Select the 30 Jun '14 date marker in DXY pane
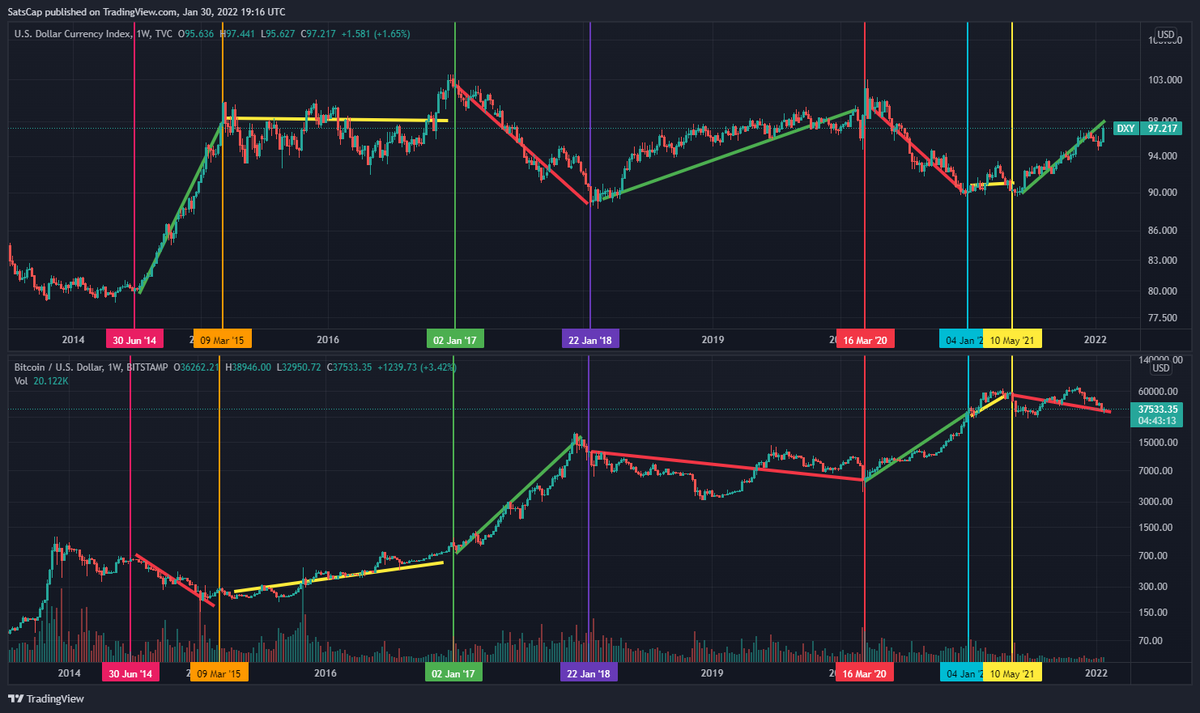The image size is (1200, 713). [133, 340]
